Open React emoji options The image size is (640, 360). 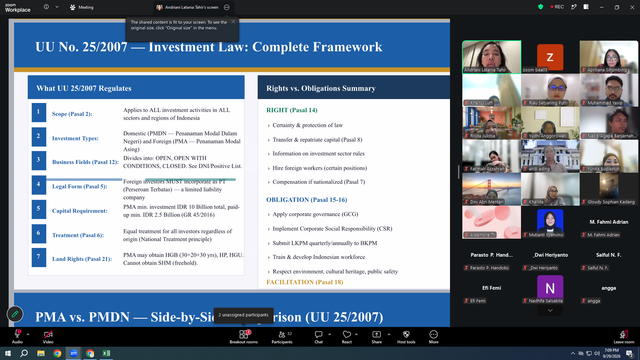347,337
